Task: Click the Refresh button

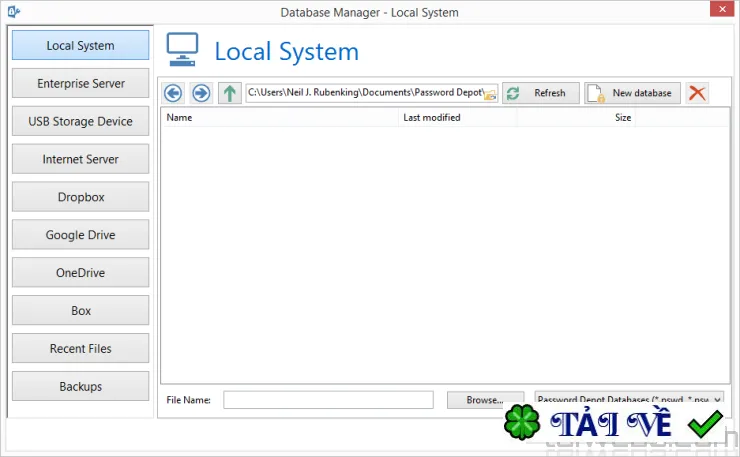Action: pyautogui.click(x=541, y=93)
